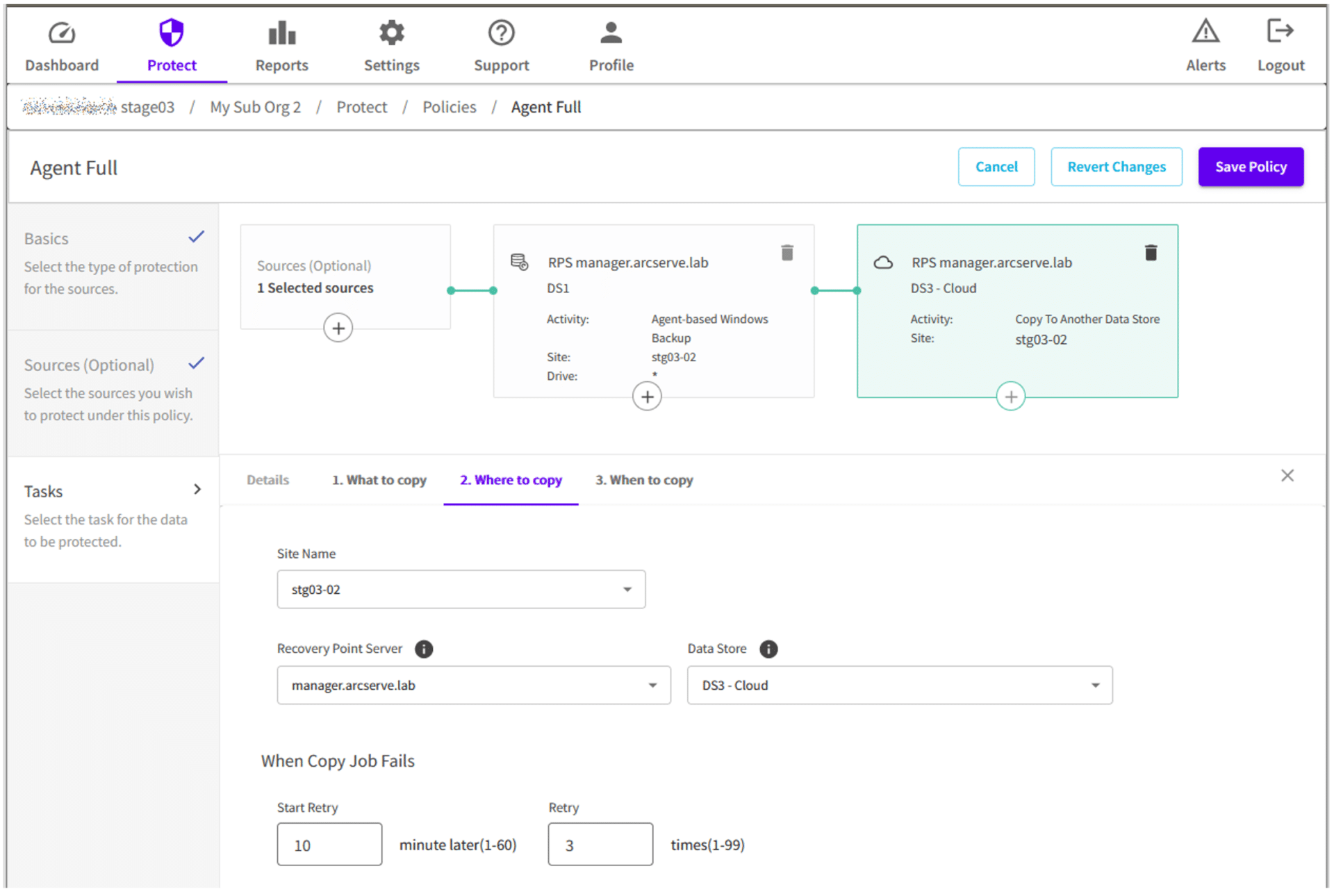Click the database icon on DS1 card
Screen dimensions: 1334x896
click(x=519, y=263)
